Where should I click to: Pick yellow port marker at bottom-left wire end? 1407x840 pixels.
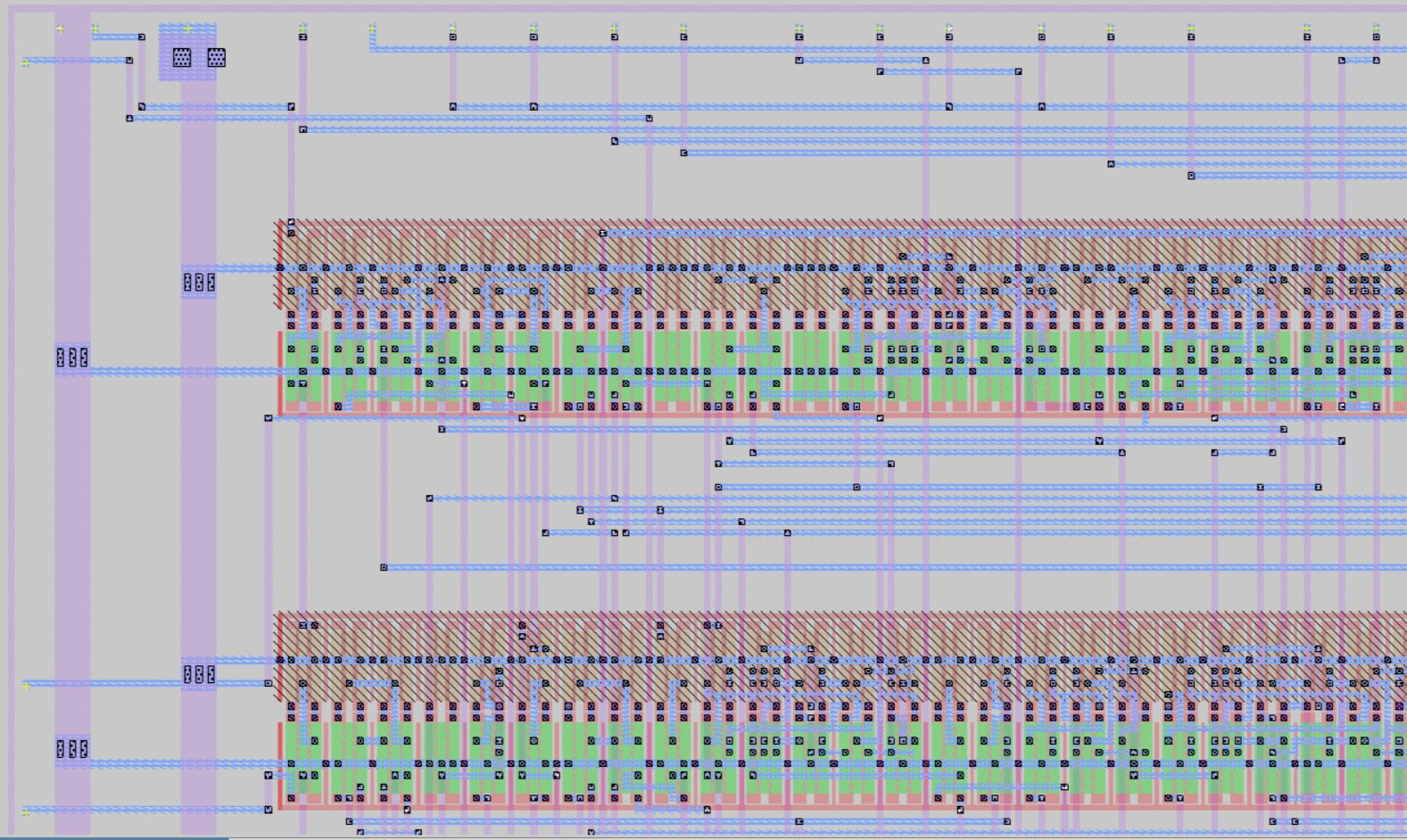(x=26, y=812)
